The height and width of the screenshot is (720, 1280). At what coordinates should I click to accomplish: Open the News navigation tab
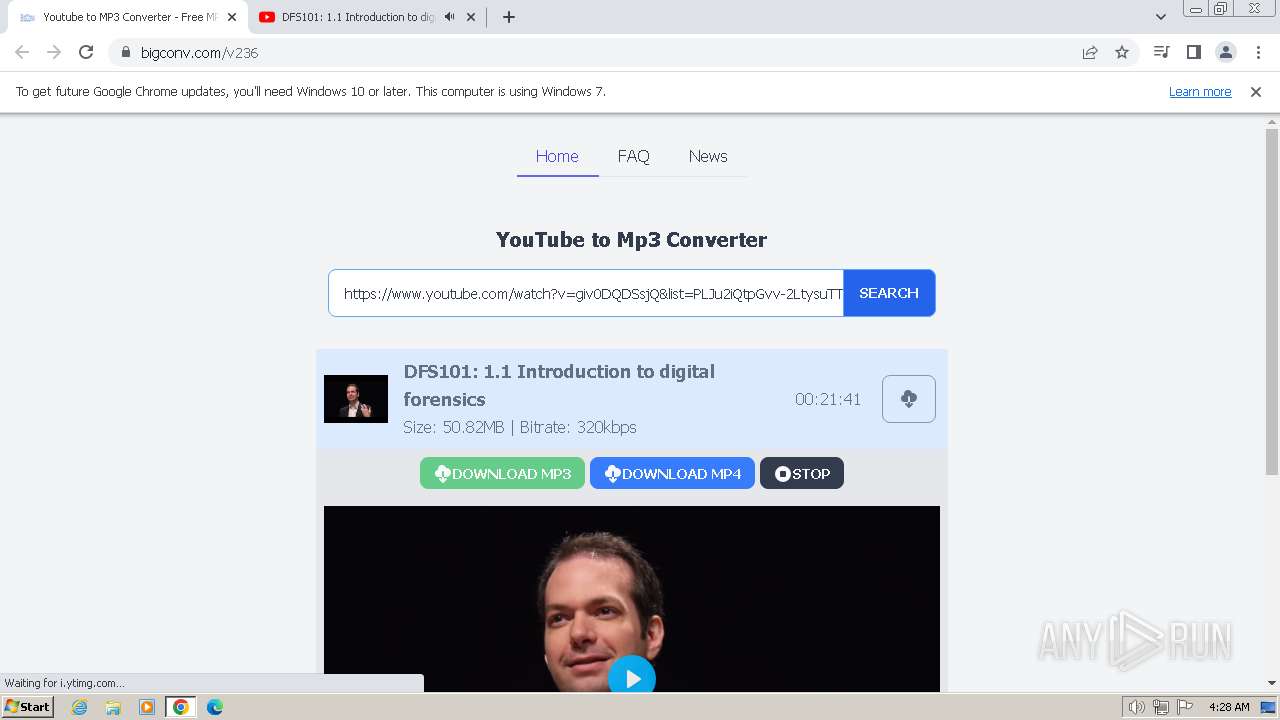[x=708, y=157]
